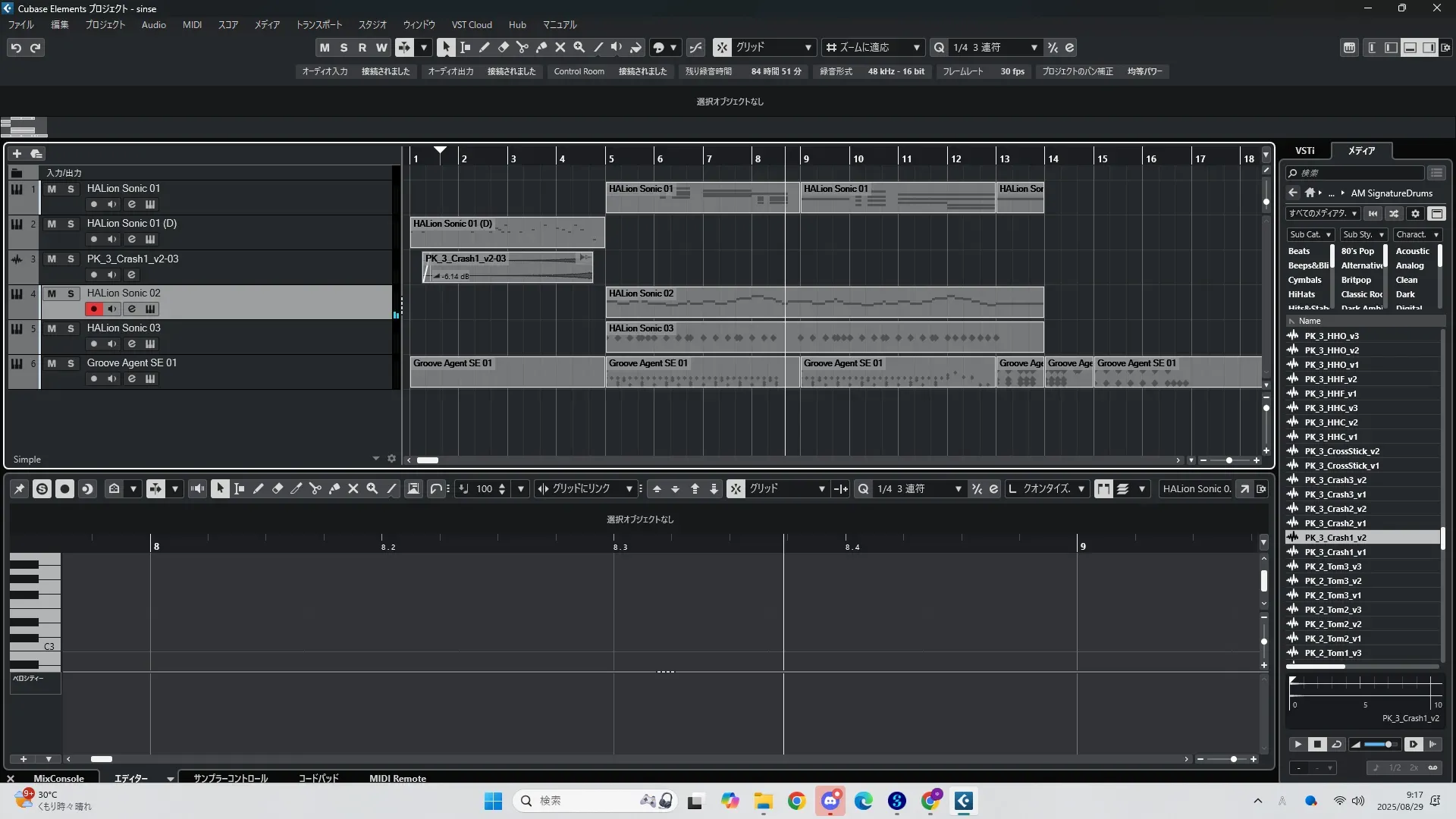Open instrument editor for HALion Sonic 03 track
The width and height of the screenshot is (1456, 819).
[150, 344]
